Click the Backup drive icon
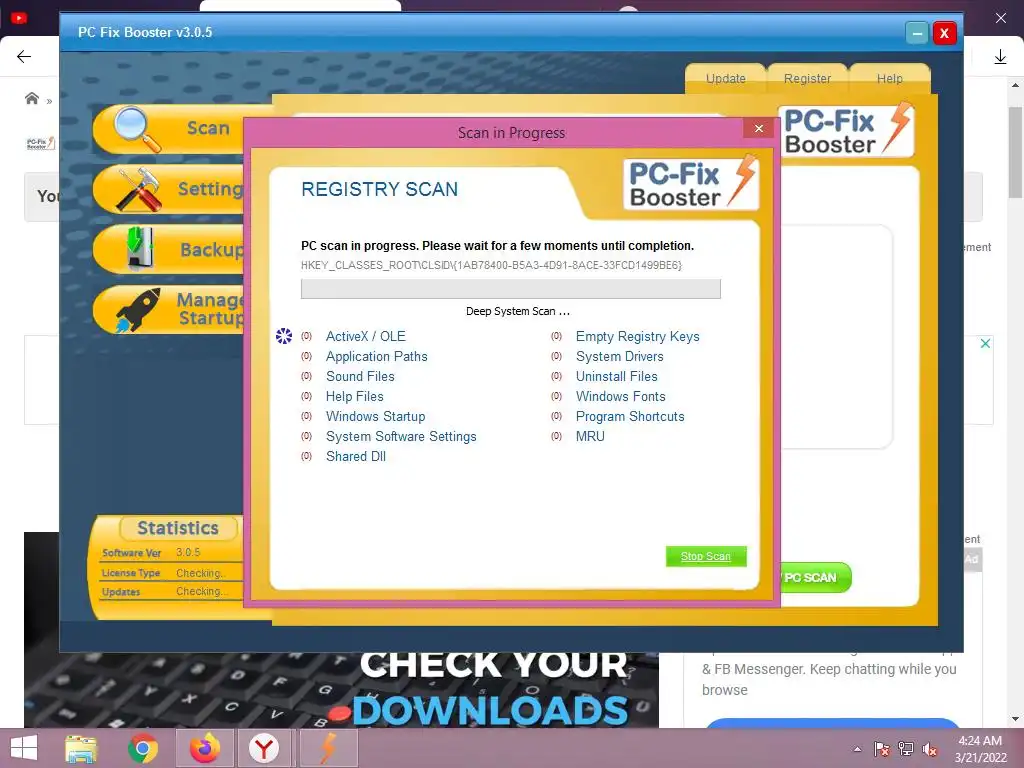The height and width of the screenshot is (768, 1024). tap(140, 248)
